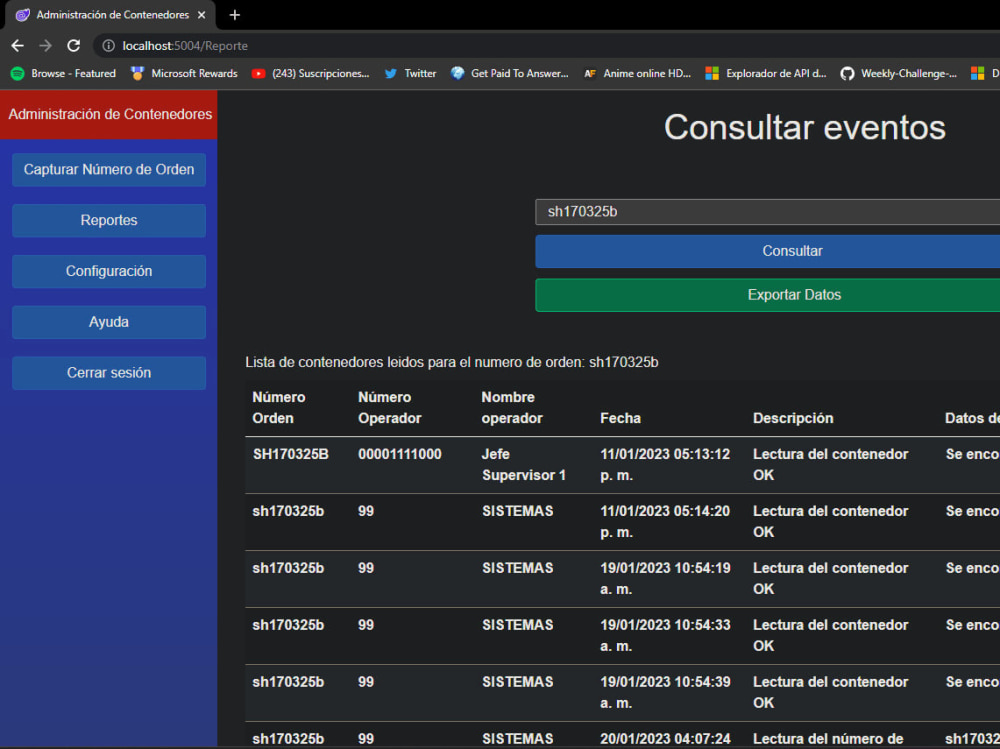
Task: Open the Ayuda sidebar button
Action: pyautogui.click(x=109, y=322)
